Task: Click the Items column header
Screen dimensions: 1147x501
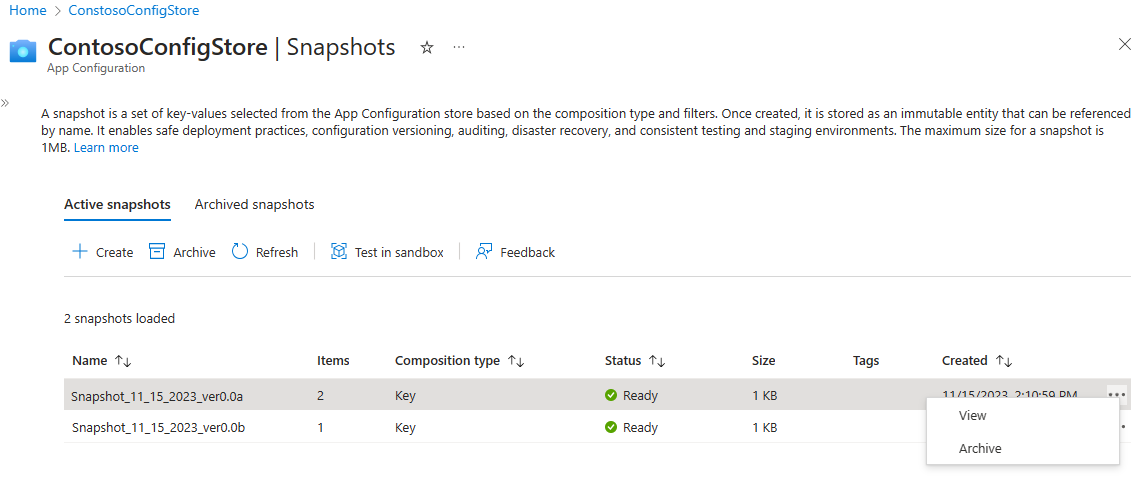Action: [333, 361]
